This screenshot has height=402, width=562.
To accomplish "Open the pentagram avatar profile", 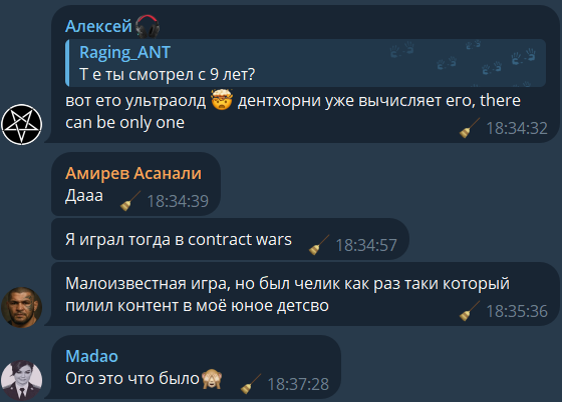I will pos(22,125).
